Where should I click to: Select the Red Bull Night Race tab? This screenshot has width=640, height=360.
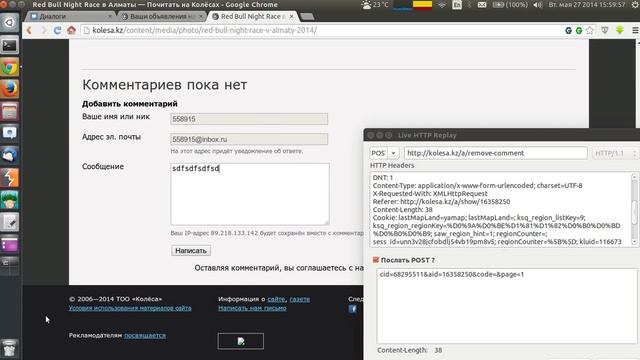(x=251, y=16)
